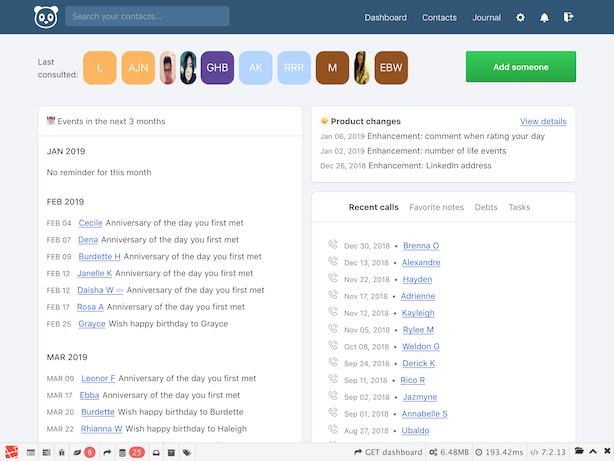
Task: Switch to the Tasks tab
Action: point(519,207)
